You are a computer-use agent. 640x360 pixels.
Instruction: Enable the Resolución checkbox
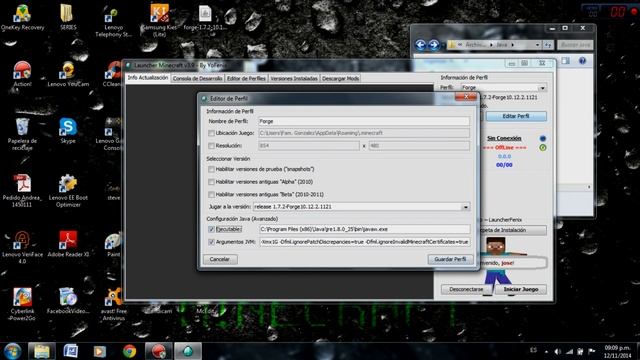point(211,146)
